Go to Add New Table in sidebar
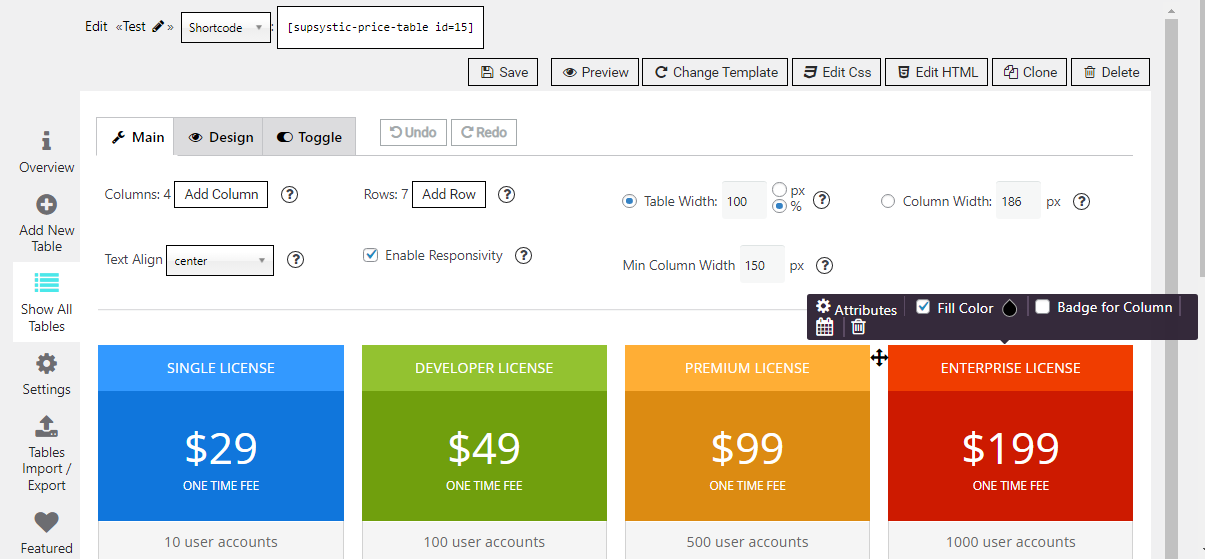The height and width of the screenshot is (559, 1205). tap(46, 223)
